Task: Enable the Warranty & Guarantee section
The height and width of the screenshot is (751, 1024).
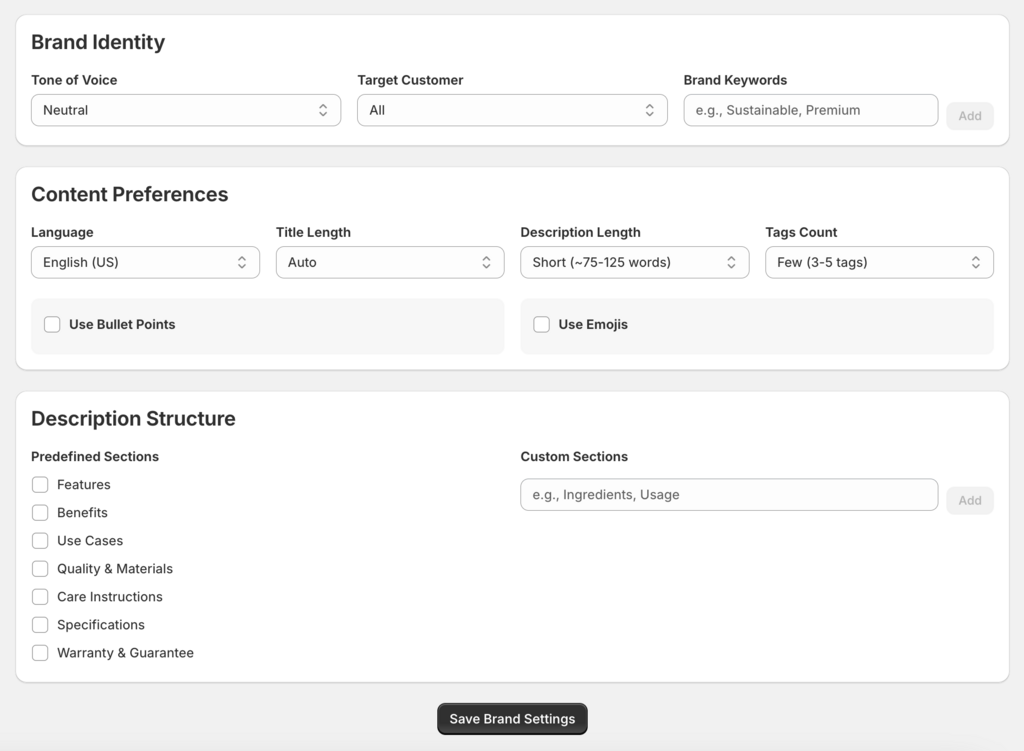Action: click(40, 652)
